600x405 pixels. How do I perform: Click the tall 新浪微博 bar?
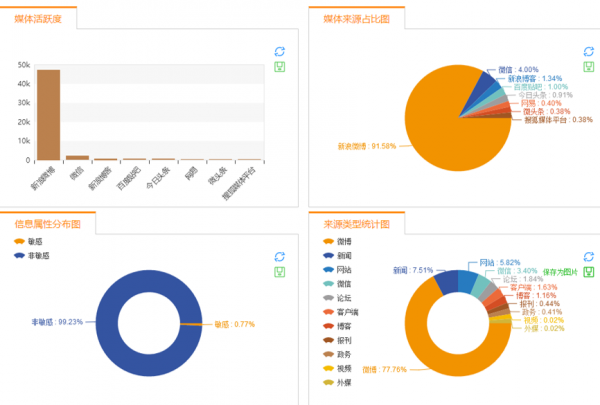(48, 114)
